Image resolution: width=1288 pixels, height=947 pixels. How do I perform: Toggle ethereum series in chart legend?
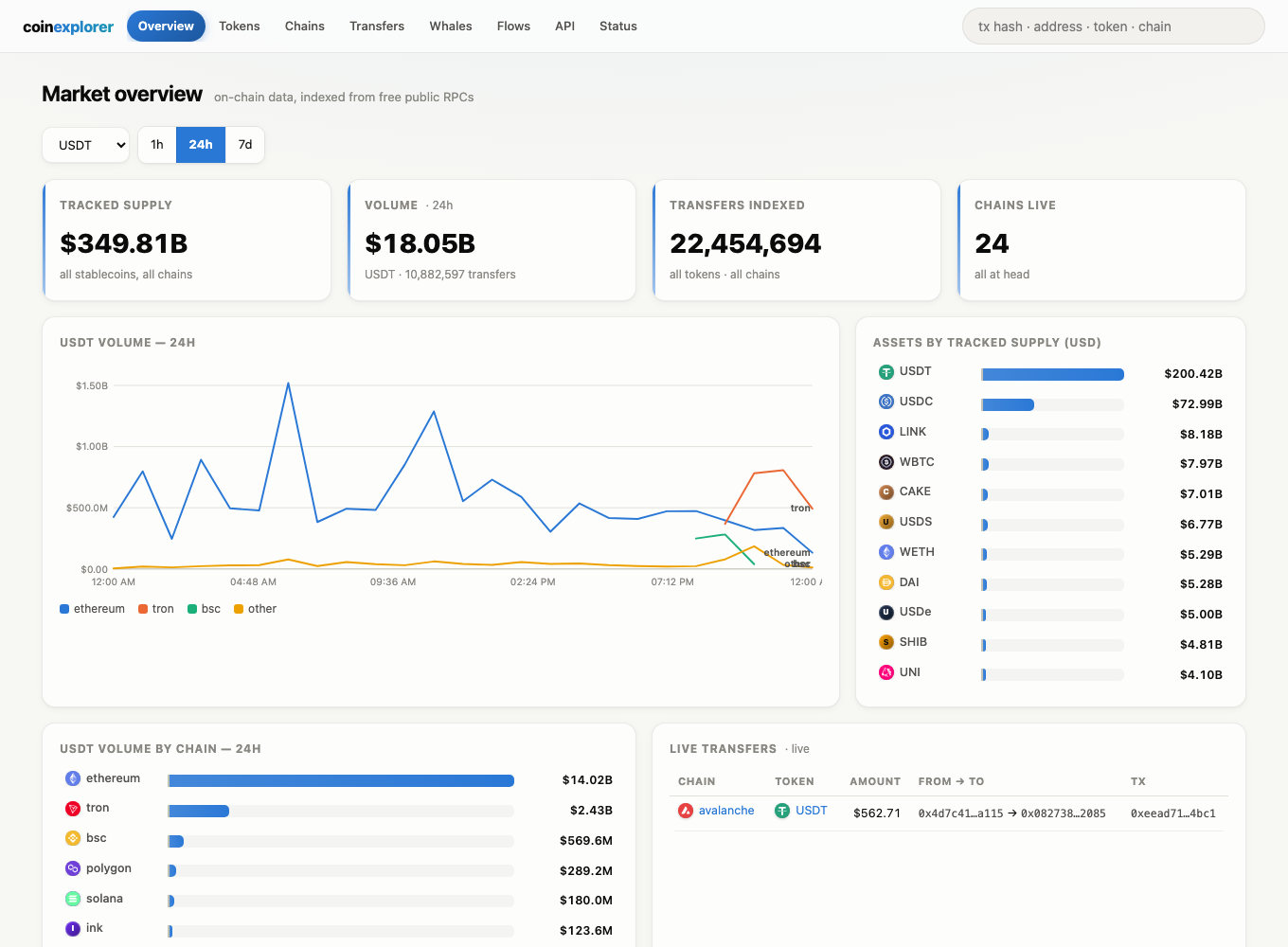(93, 609)
